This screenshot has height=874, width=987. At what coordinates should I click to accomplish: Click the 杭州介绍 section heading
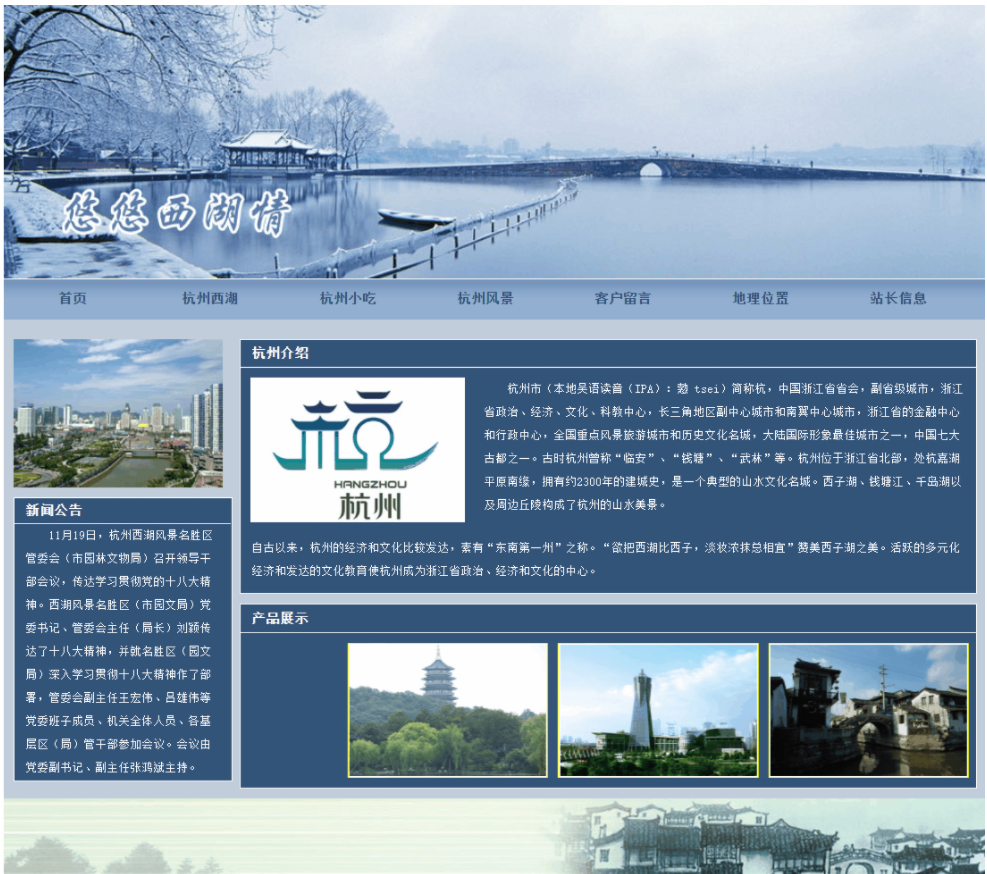(x=280, y=353)
